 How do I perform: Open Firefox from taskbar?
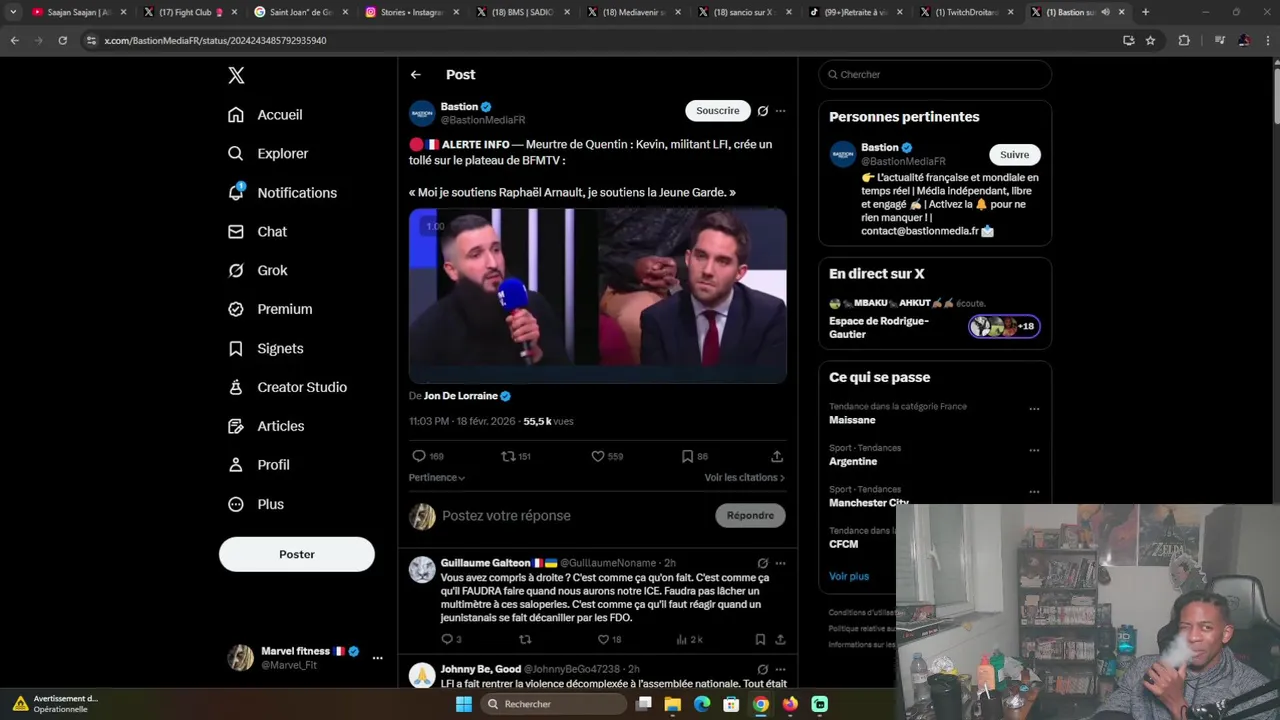(790, 704)
